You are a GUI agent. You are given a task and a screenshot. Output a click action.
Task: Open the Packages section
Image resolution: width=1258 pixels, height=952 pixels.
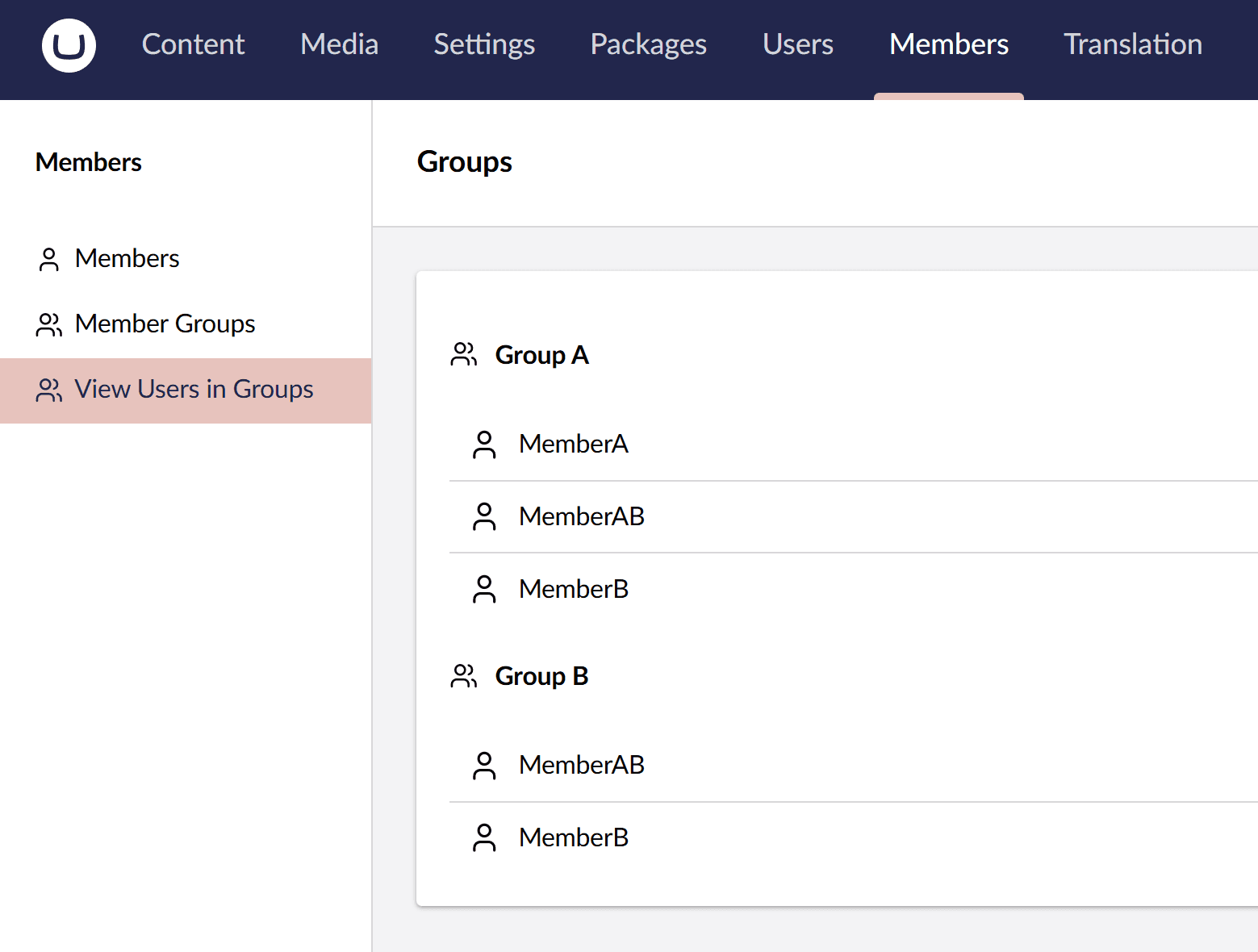tap(648, 44)
